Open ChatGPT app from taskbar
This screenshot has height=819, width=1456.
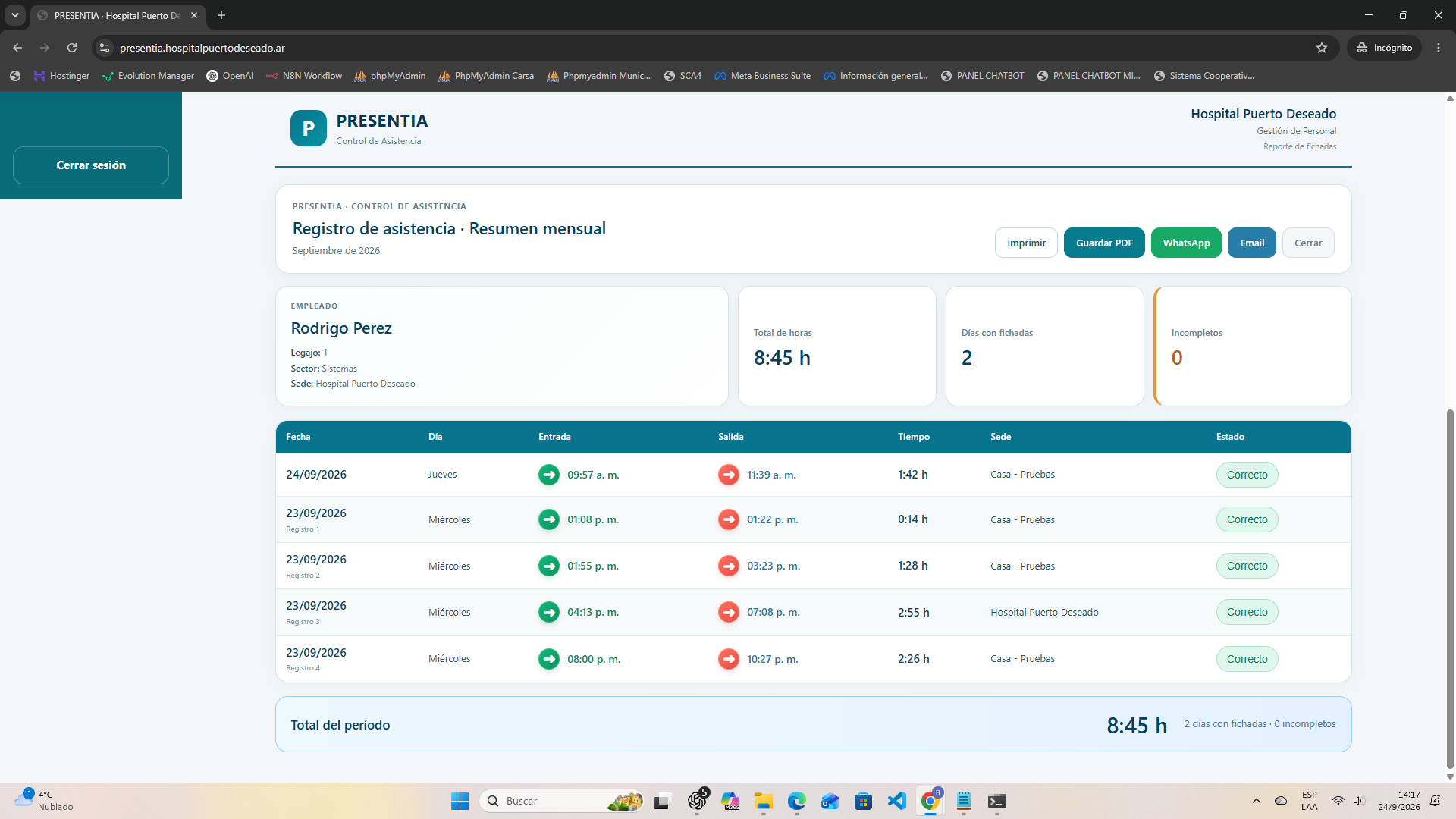[697, 801]
